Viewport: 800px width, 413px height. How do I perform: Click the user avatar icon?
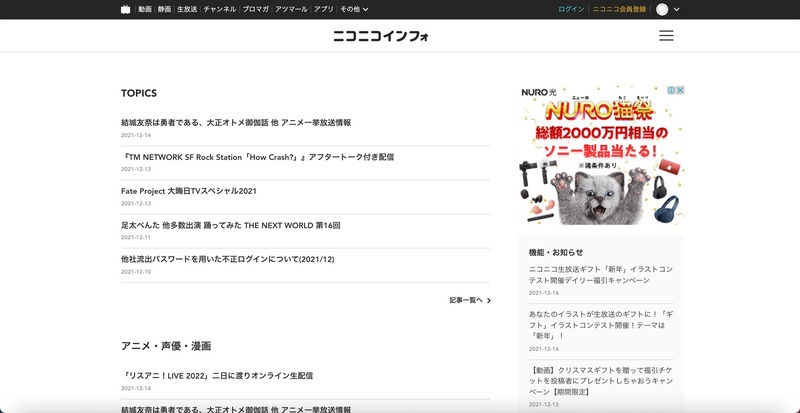pos(662,9)
